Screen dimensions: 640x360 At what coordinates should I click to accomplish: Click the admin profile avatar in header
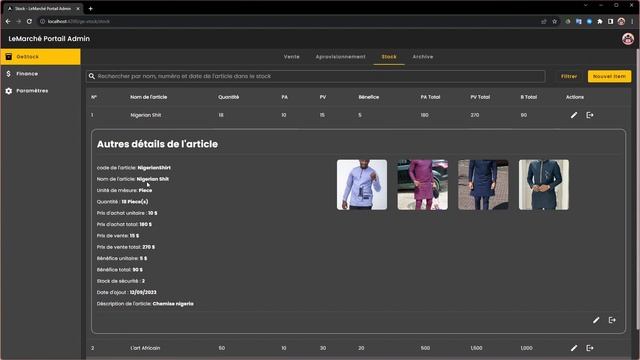click(x=628, y=39)
